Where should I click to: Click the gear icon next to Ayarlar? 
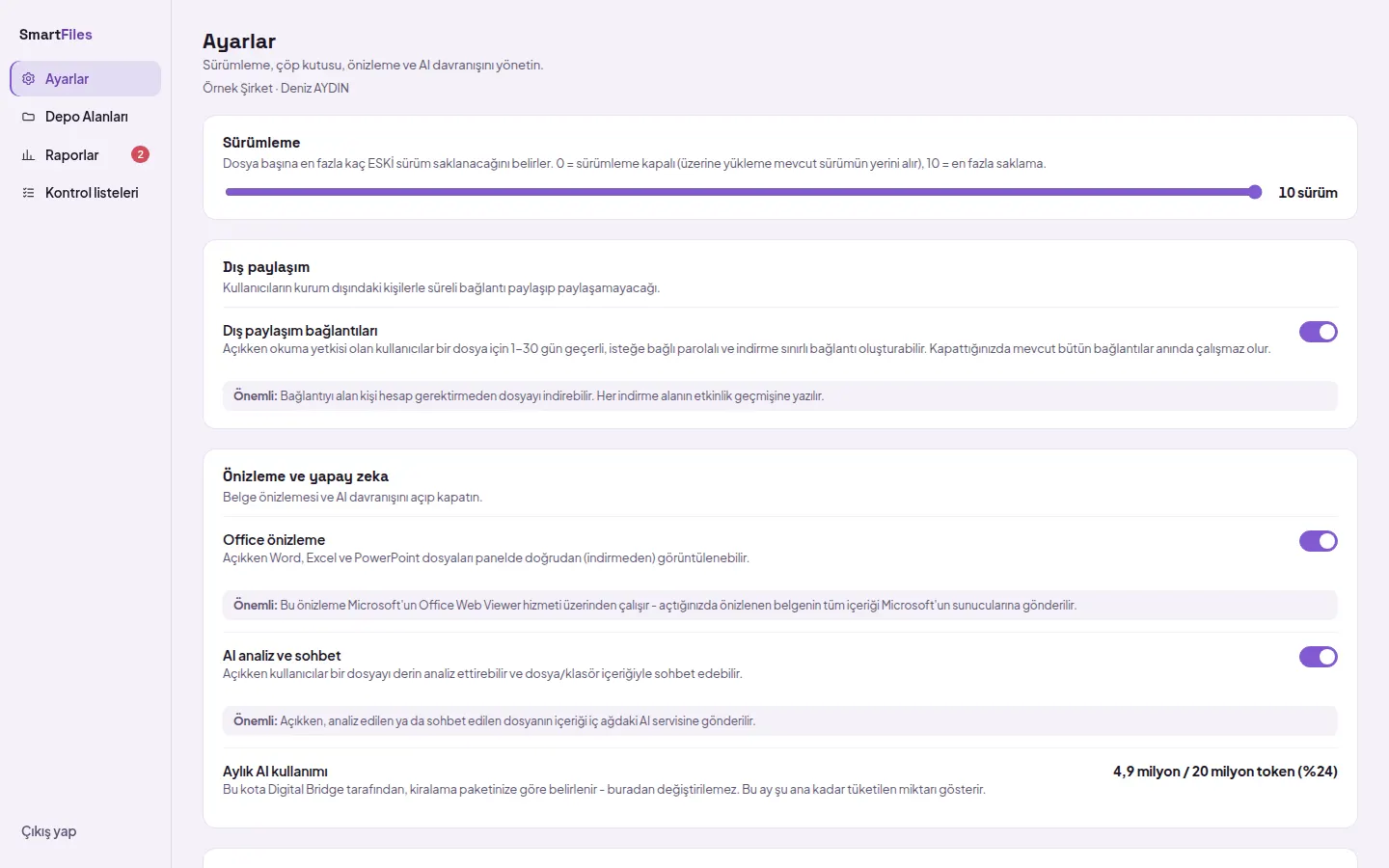pyautogui.click(x=29, y=79)
